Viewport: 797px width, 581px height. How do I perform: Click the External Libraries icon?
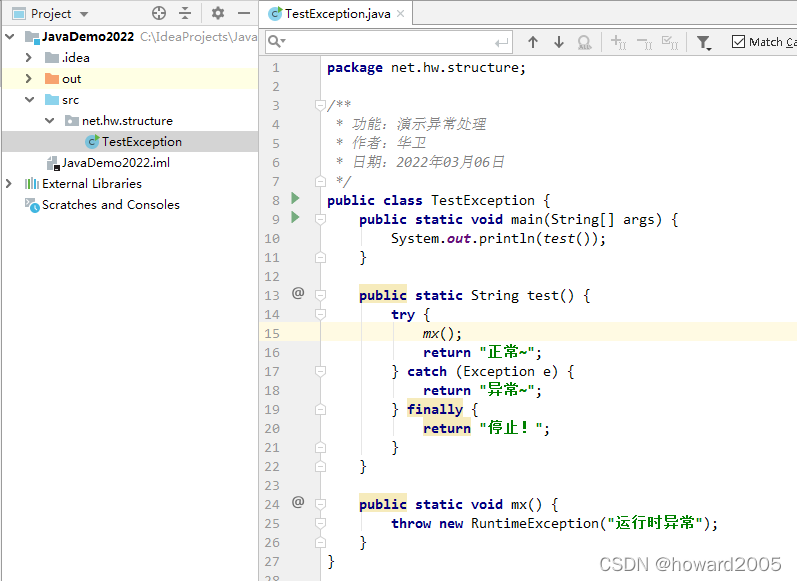32,184
